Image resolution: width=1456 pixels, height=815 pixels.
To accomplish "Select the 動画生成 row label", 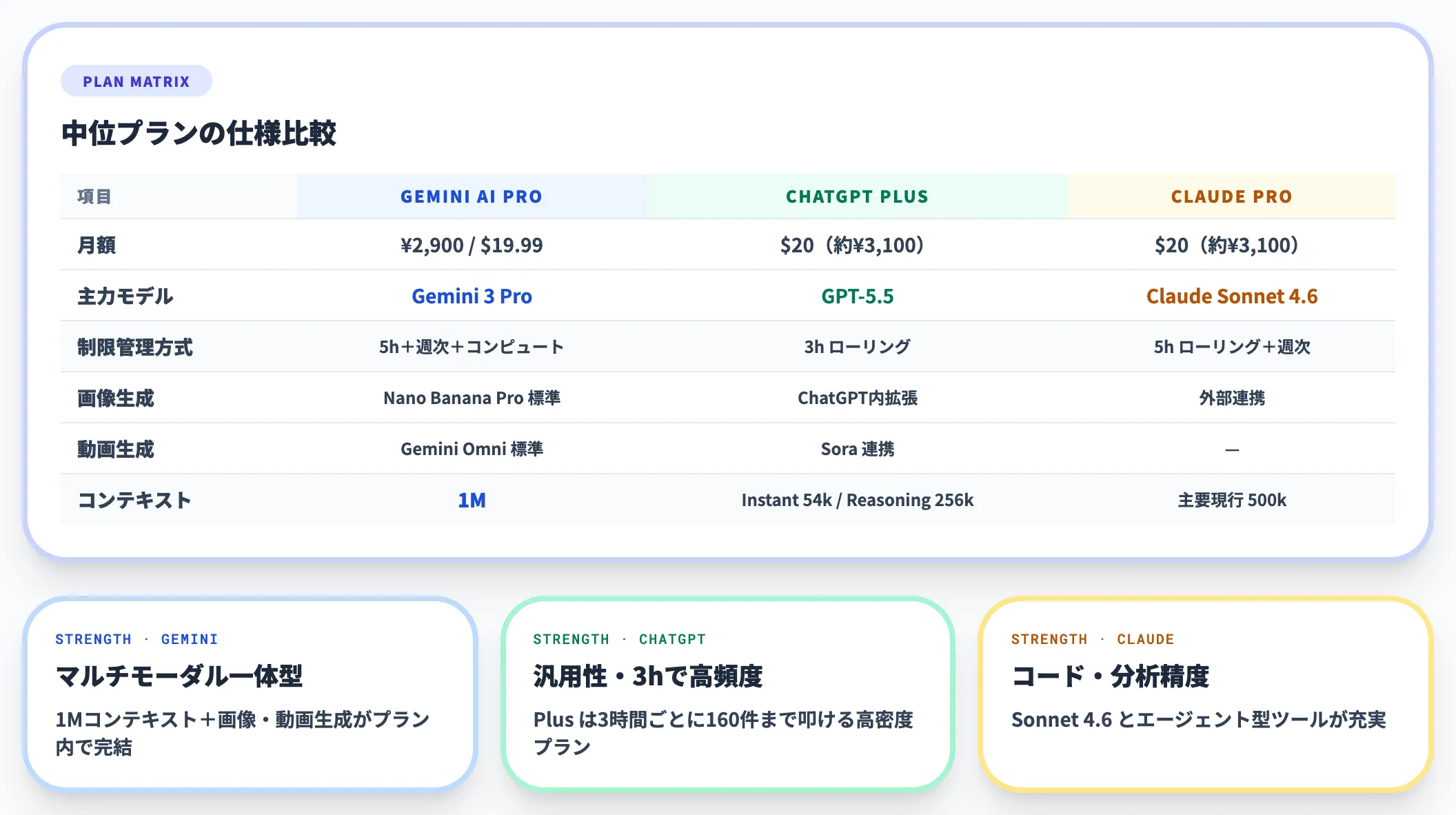I will (116, 449).
